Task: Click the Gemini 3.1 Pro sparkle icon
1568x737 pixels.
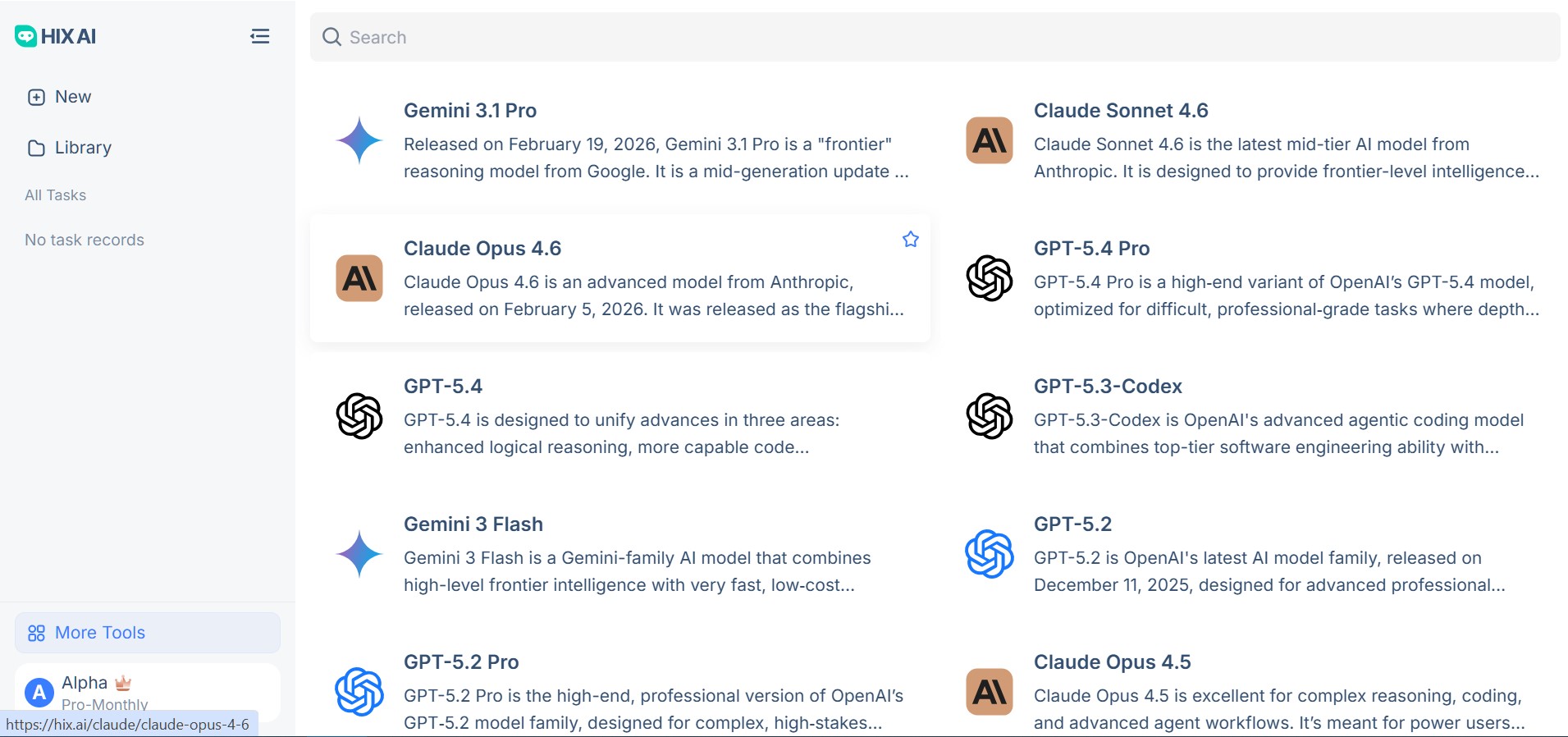Action: pyautogui.click(x=359, y=140)
